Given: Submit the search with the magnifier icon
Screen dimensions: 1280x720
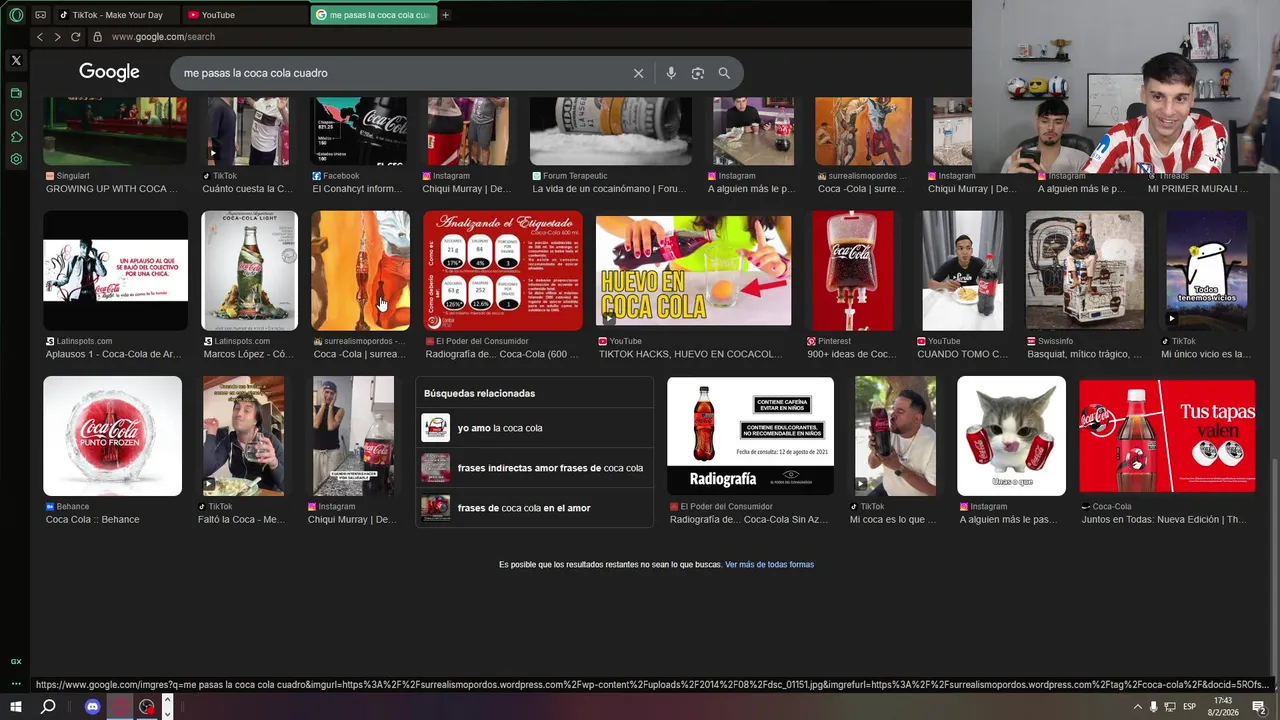Looking at the screenshot, I should click(x=724, y=73).
